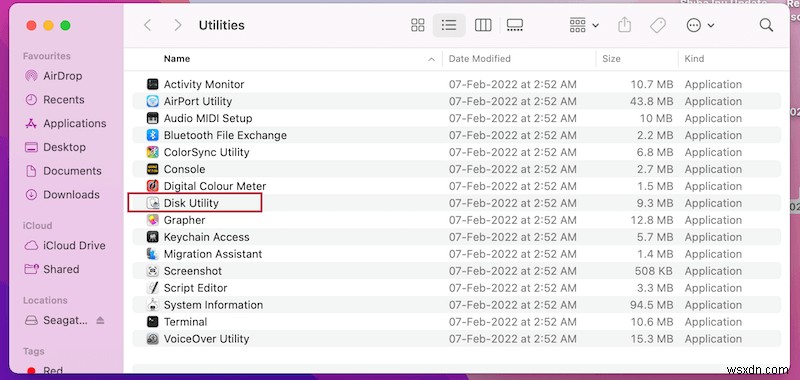
Task: Click the Tags toolbar icon
Action: (x=658, y=25)
